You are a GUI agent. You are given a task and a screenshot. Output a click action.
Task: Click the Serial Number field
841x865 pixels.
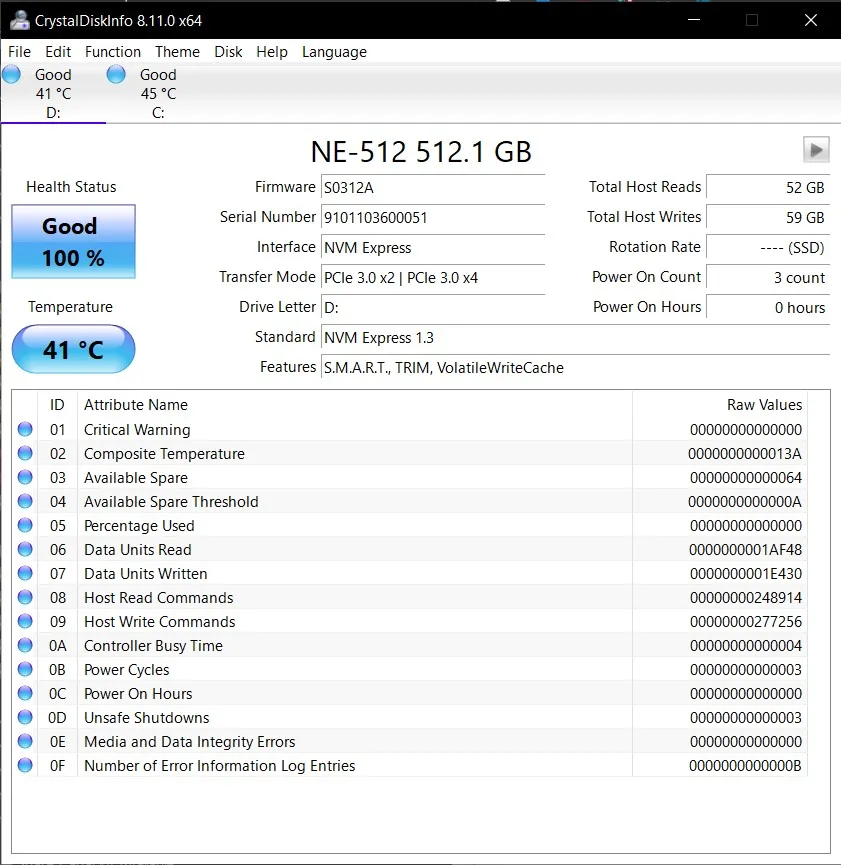432,217
